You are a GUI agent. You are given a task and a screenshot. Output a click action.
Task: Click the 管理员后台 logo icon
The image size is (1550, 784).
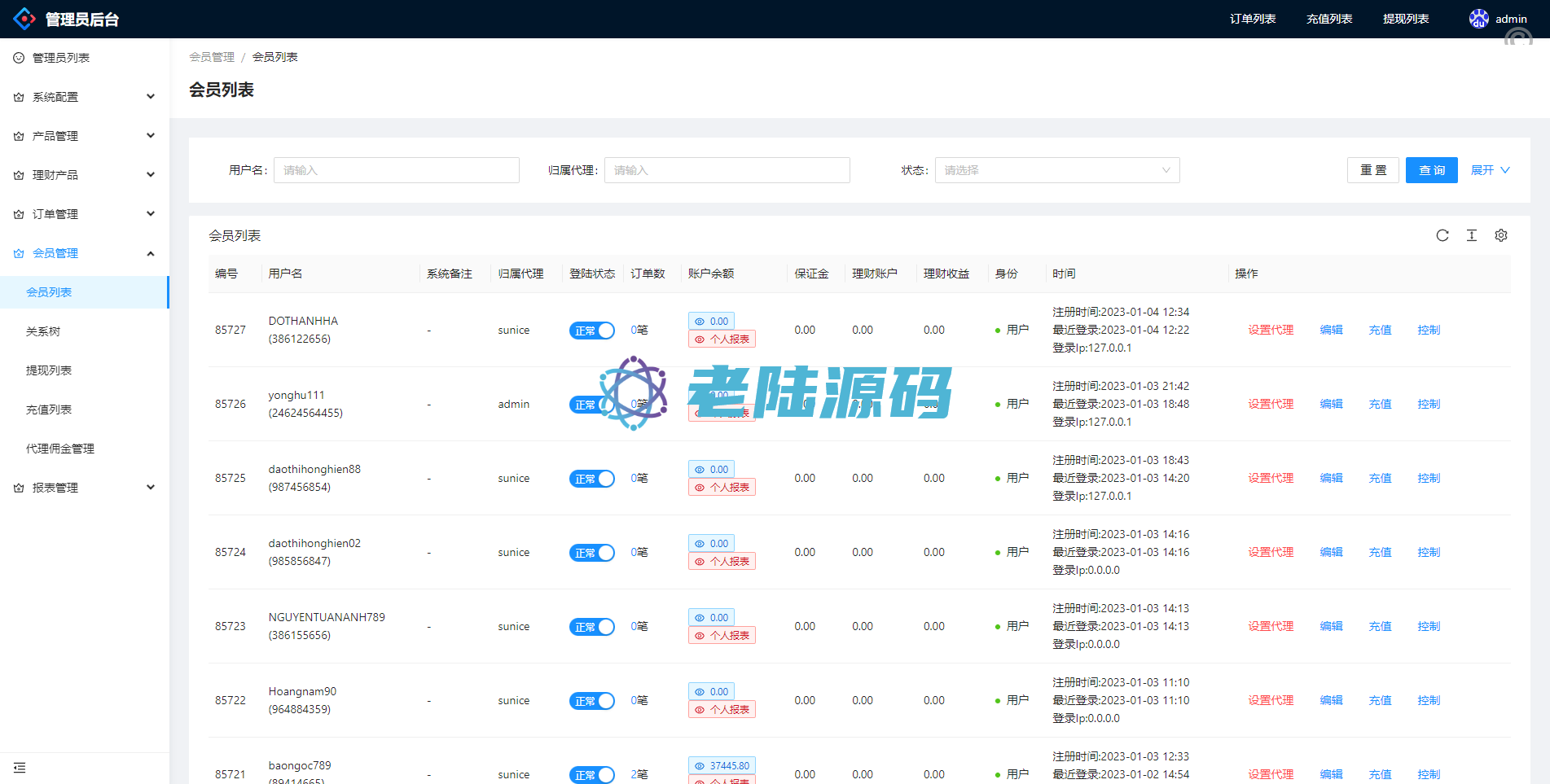click(24, 19)
